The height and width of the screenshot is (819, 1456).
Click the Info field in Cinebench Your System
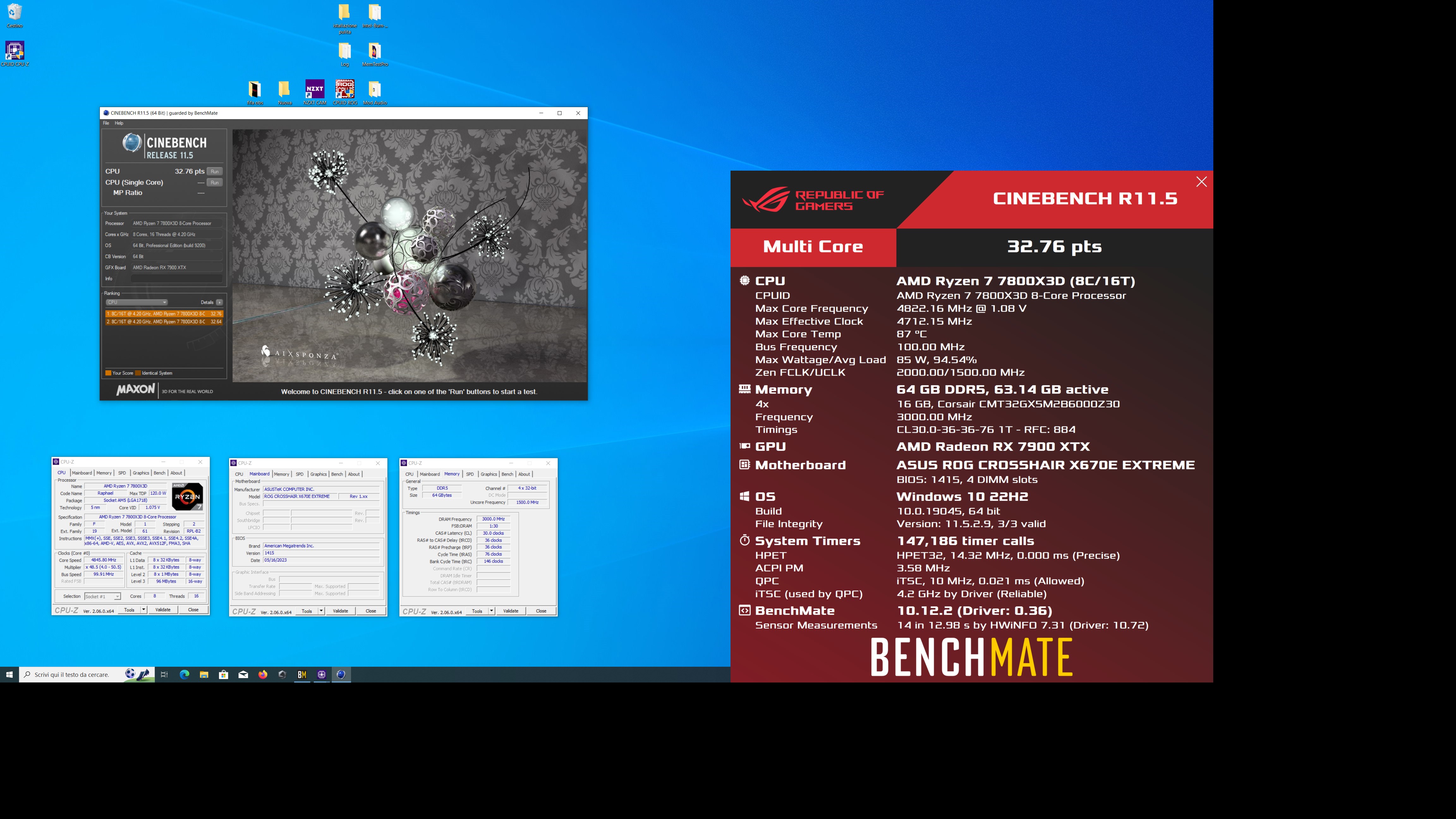(x=177, y=279)
